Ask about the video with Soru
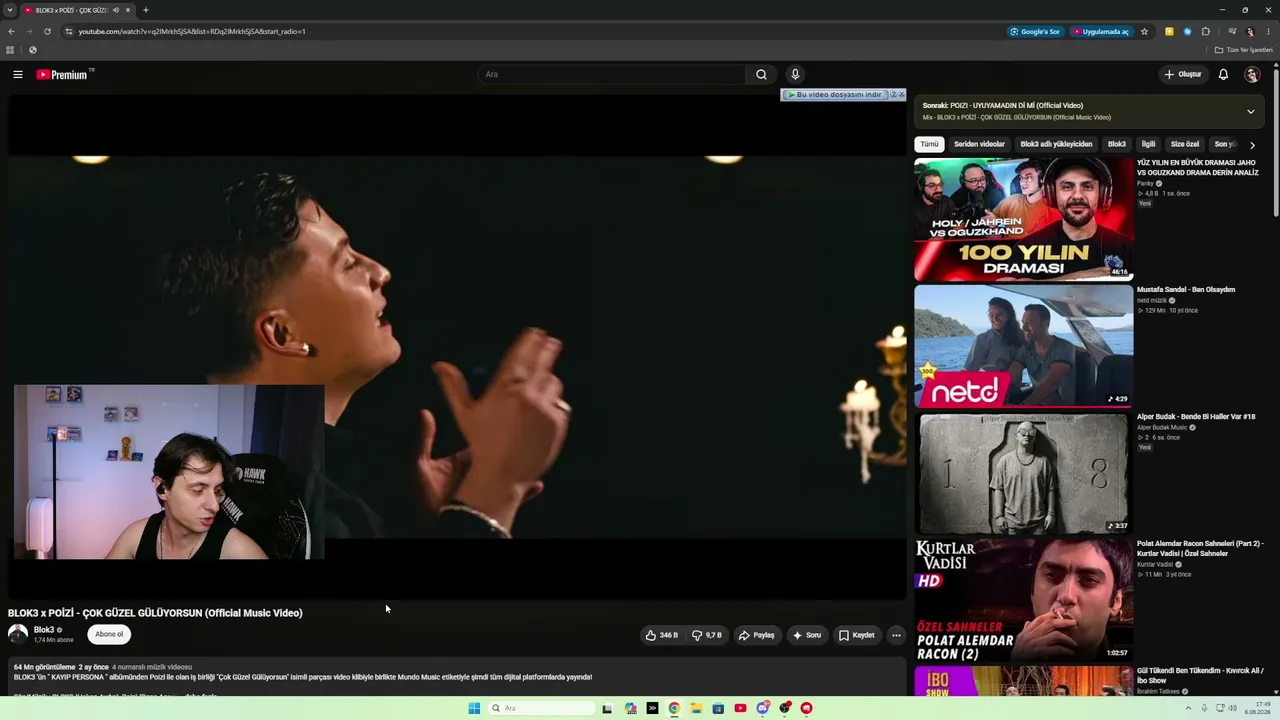Viewport: 1280px width, 720px height. click(807, 635)
